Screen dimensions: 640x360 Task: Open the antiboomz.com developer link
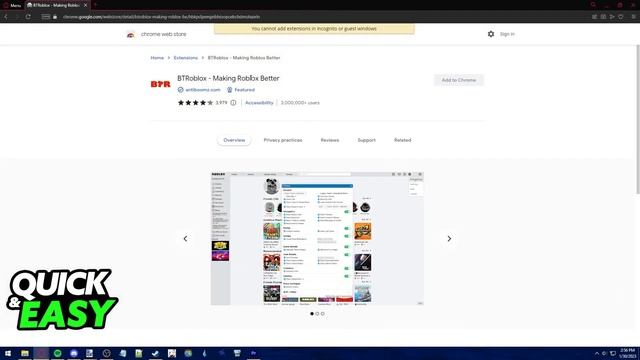click(x=203, y=90)
